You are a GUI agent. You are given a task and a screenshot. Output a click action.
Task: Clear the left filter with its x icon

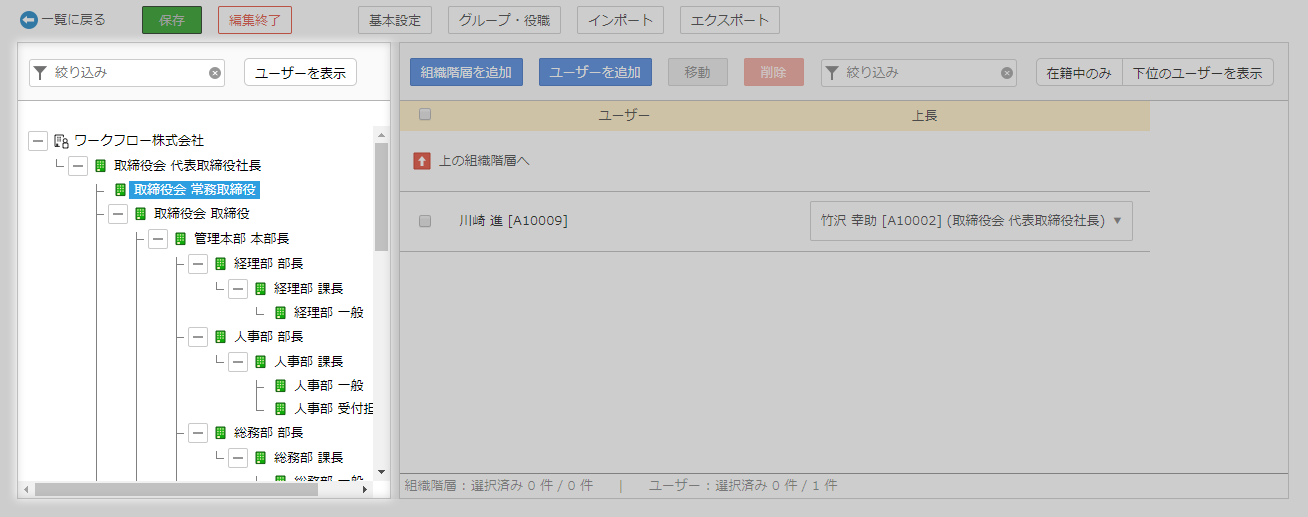point(214,73)
